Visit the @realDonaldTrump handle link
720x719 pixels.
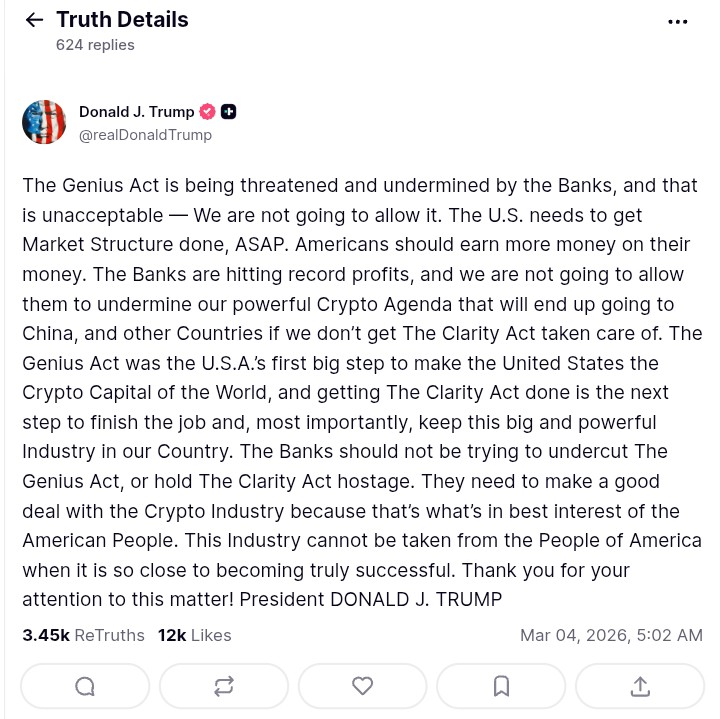pyautogui.click(x=145, y=135)
